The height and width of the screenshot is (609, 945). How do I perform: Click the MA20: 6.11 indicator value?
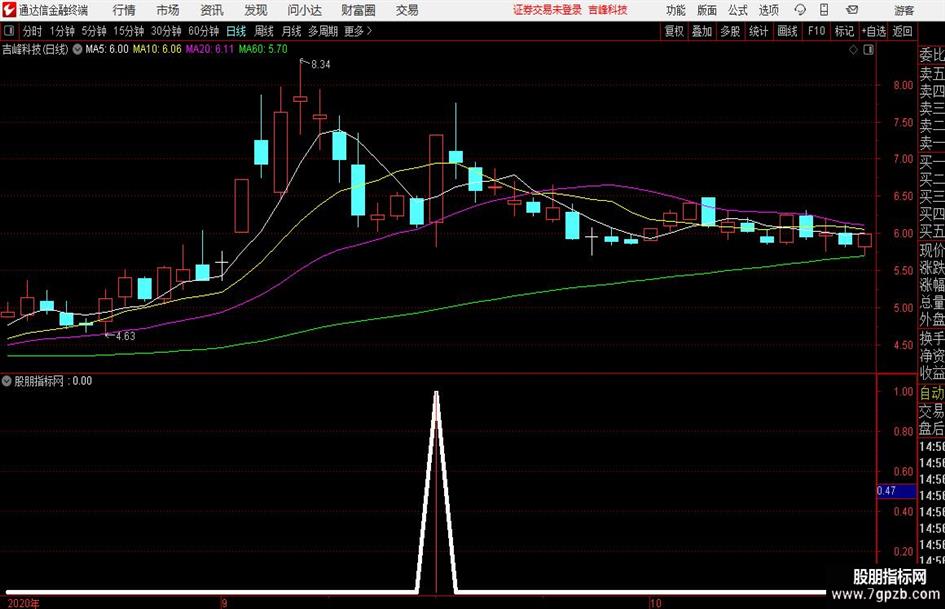209,49
